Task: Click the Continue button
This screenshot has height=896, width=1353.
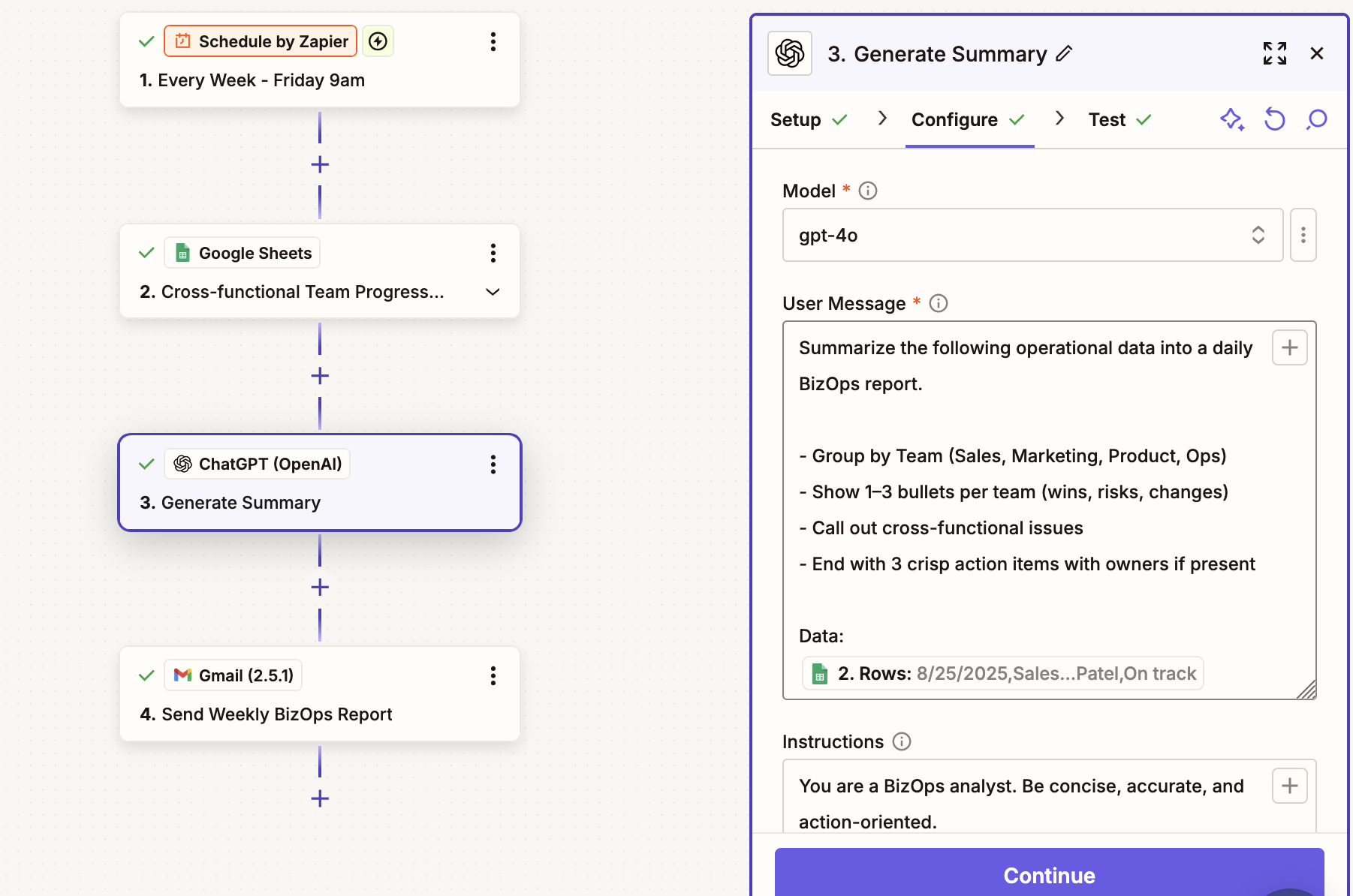Action: point(1049,874)
